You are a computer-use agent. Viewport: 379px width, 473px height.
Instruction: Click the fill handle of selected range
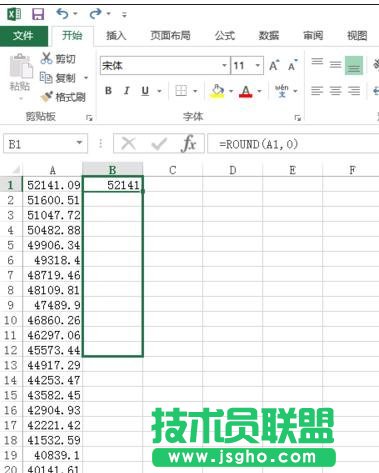[x=143, y=191]
